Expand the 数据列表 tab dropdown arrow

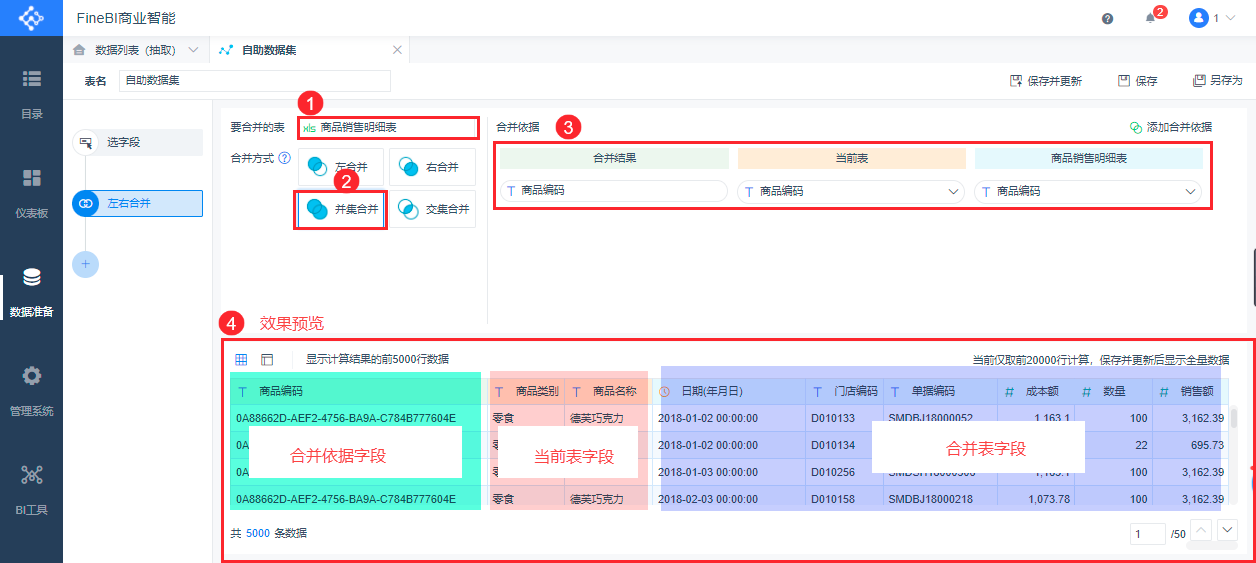click(x=194, y=50)
